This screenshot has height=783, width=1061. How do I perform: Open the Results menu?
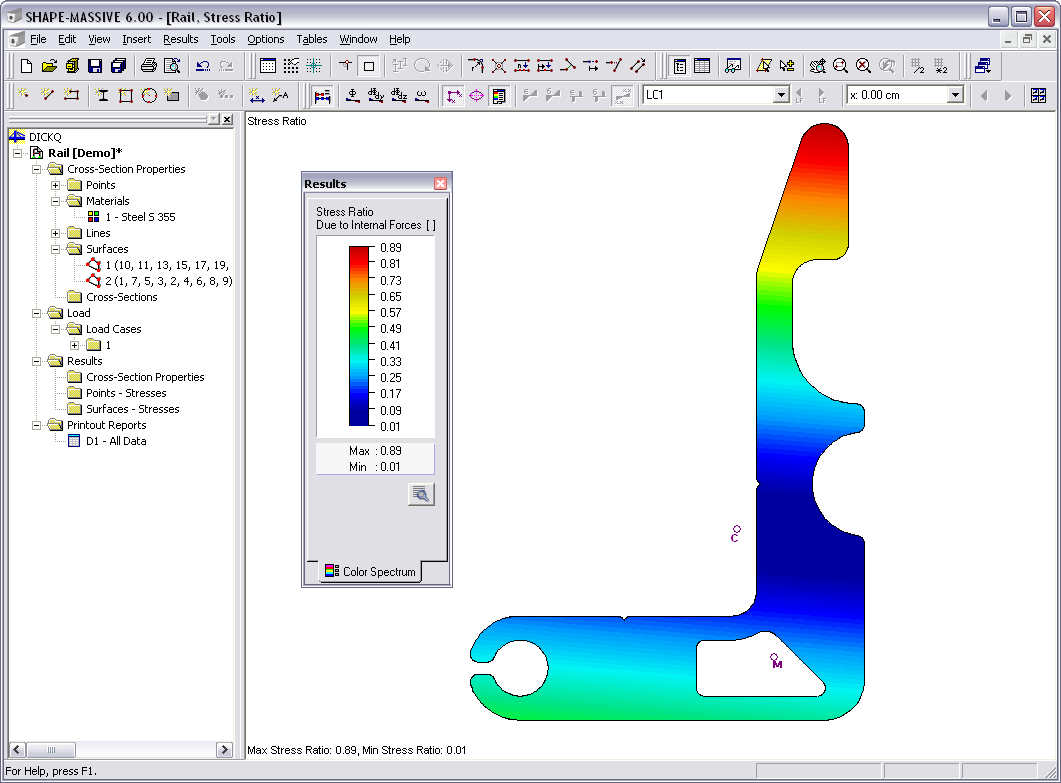point(181,39)
